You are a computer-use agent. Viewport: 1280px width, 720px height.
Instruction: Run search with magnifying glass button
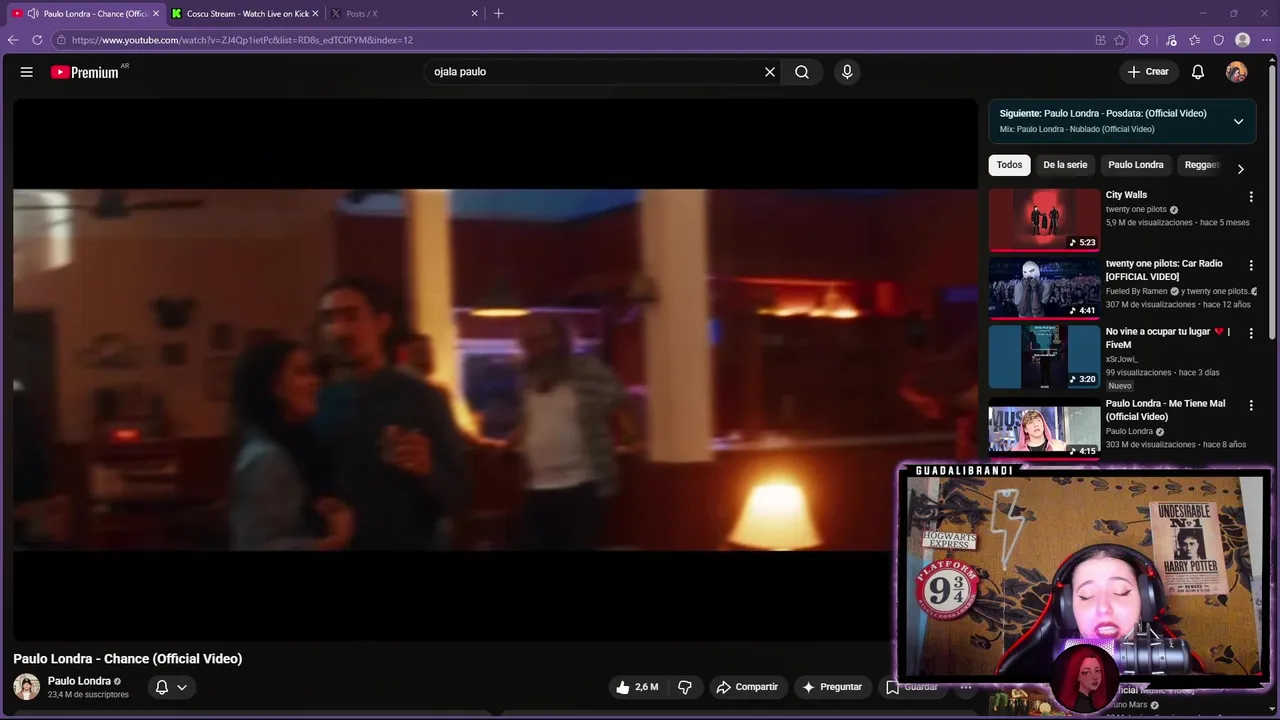pos(802,72)
